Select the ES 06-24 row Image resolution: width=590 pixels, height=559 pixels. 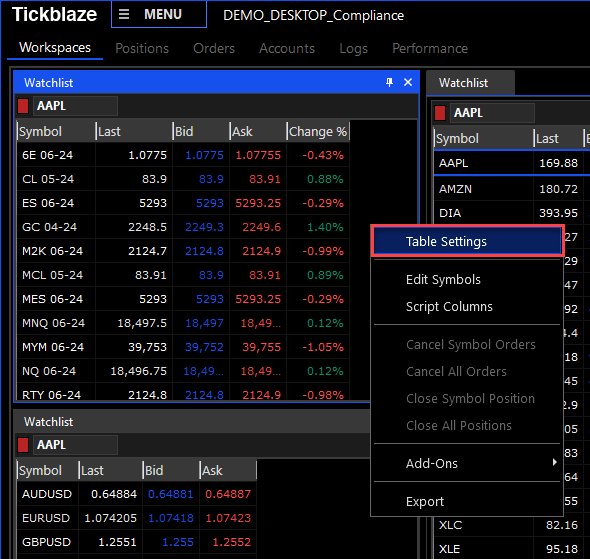coord(183,203)
